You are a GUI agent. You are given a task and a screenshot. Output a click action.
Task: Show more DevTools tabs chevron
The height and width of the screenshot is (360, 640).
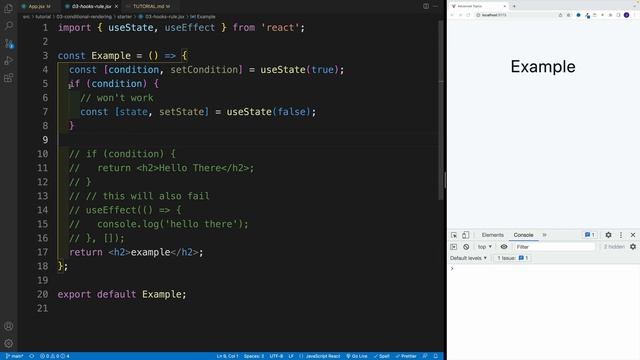point(544,235)
